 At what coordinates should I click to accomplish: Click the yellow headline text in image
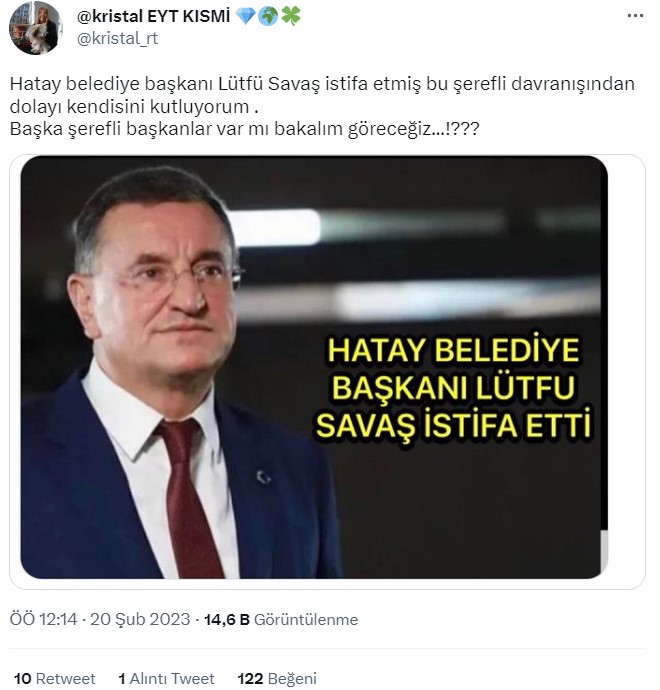(x=453, y=388)
